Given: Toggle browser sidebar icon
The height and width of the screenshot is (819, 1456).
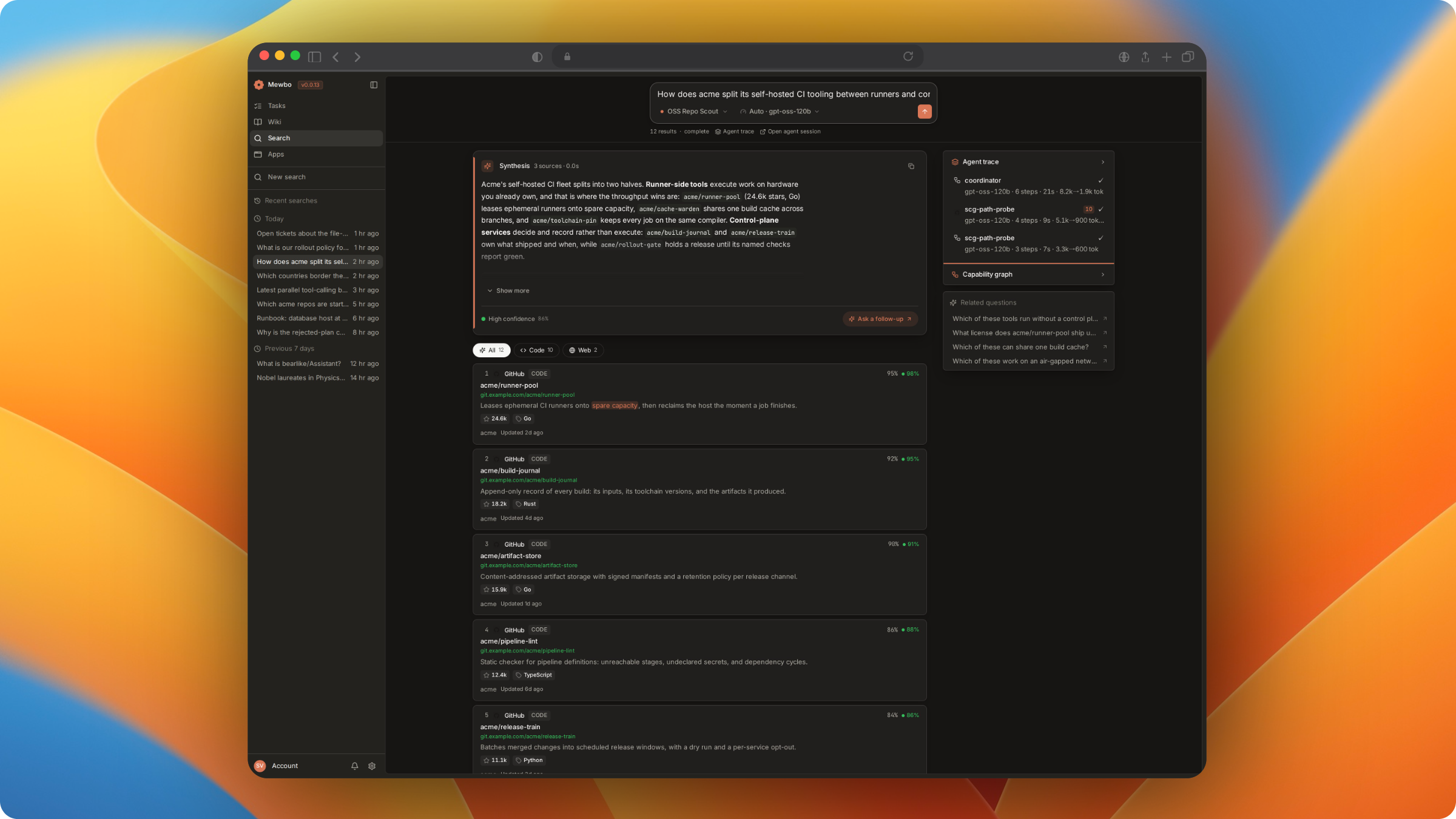Looking at the screenshot, I should click(314, 57).
